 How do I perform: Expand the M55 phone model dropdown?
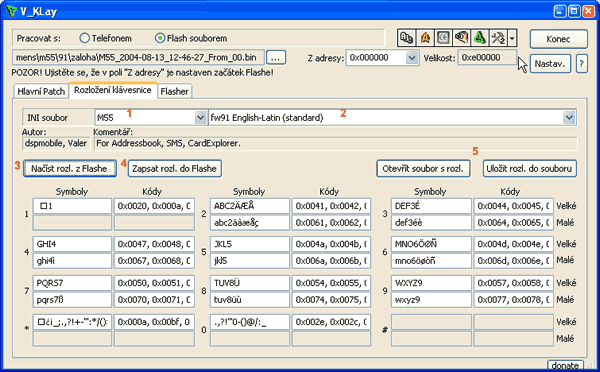coord(200,118)
